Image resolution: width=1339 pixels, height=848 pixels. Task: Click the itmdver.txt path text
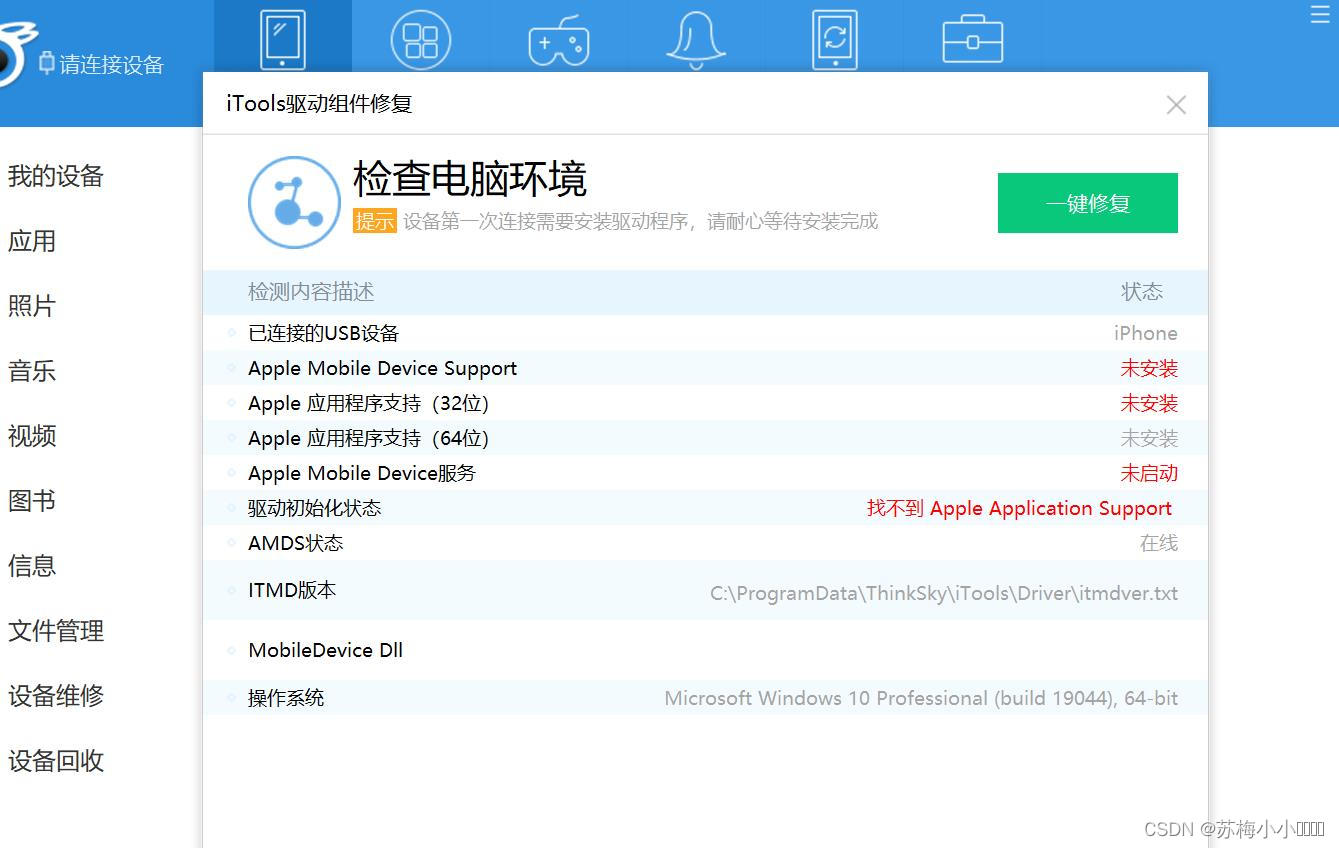[x=944, y=593]
